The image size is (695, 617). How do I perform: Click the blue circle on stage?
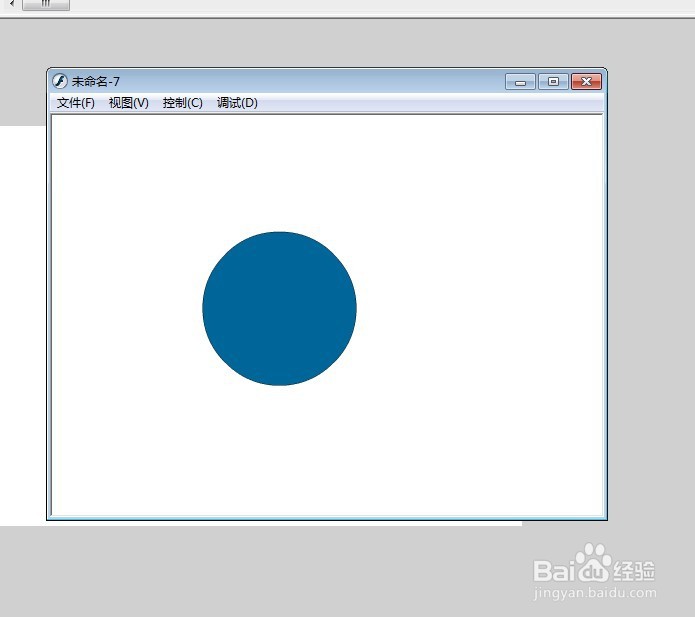click(x=279, y=308)
